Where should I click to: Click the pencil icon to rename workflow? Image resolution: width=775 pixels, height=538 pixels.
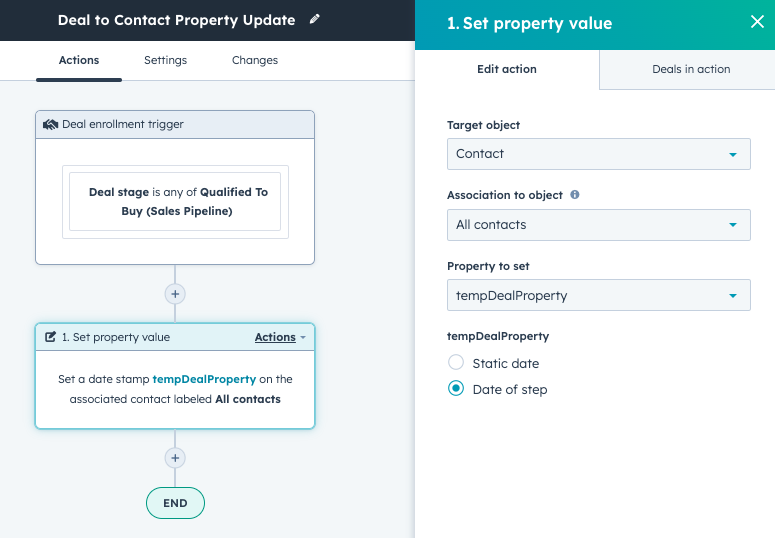pos(314,19)
